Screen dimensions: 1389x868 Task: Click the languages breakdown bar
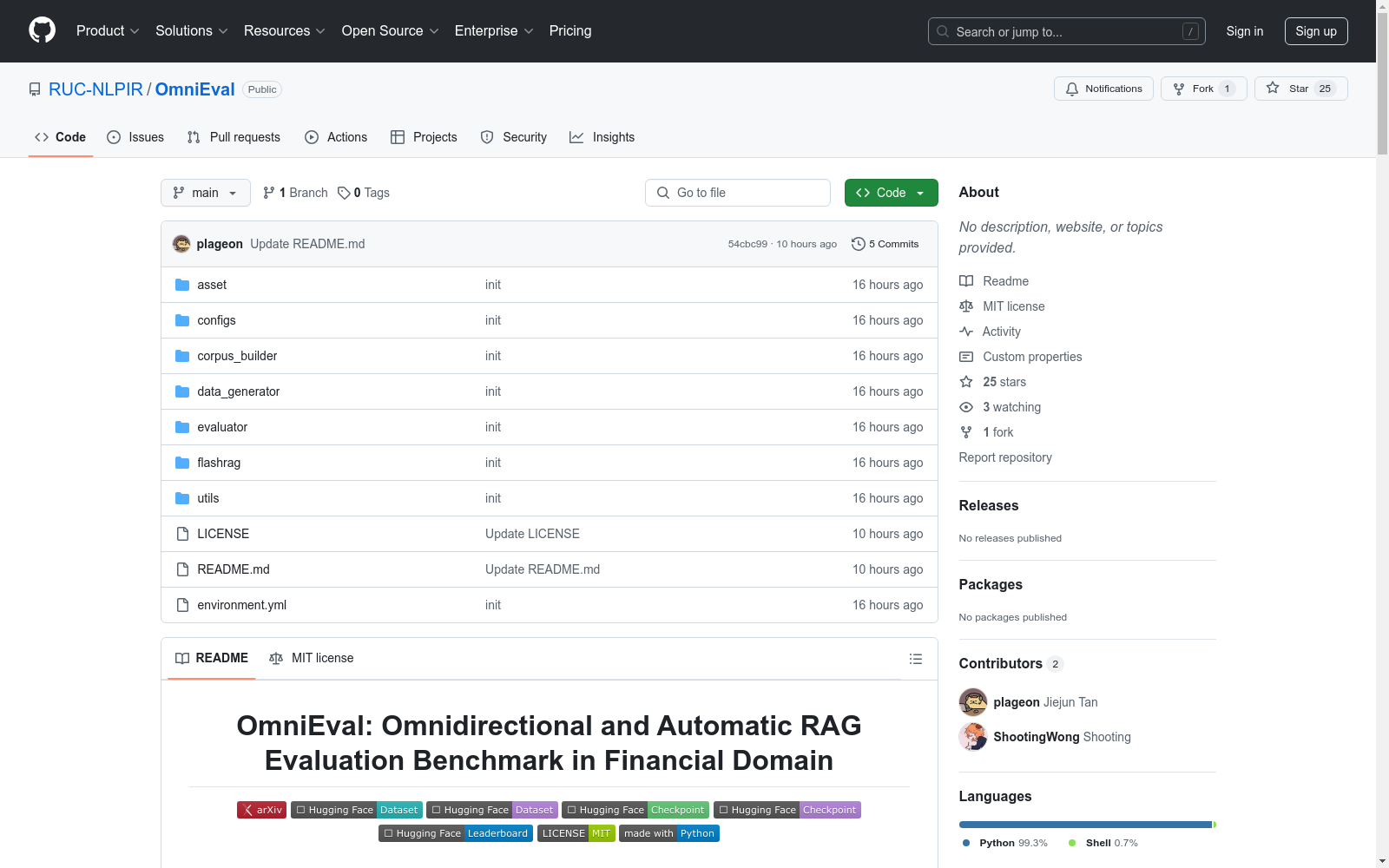click(x=1088, y=825)
